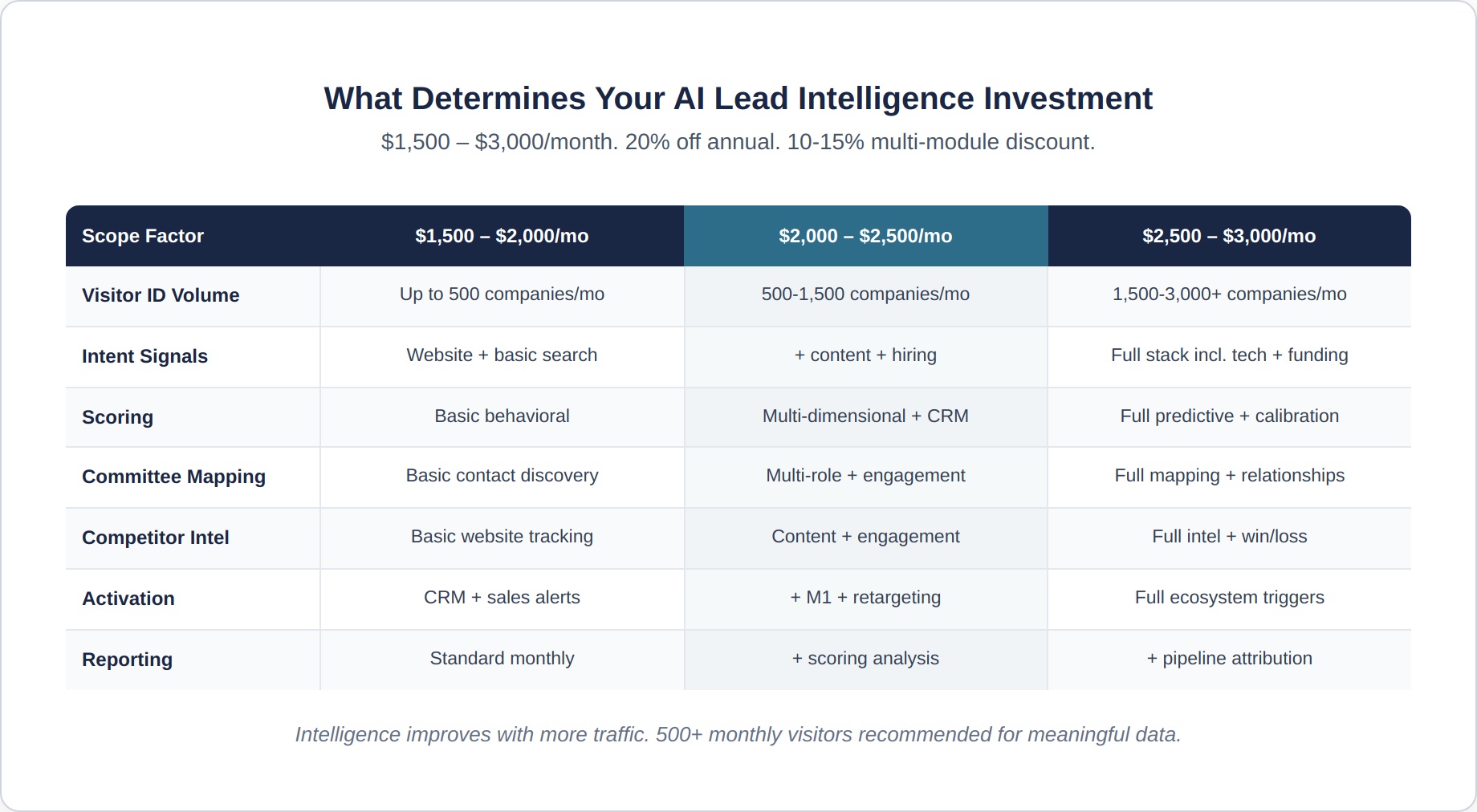The image size is (1477, 812).
Task: Select the Reporting row label
Action: [x=127, y=660]
